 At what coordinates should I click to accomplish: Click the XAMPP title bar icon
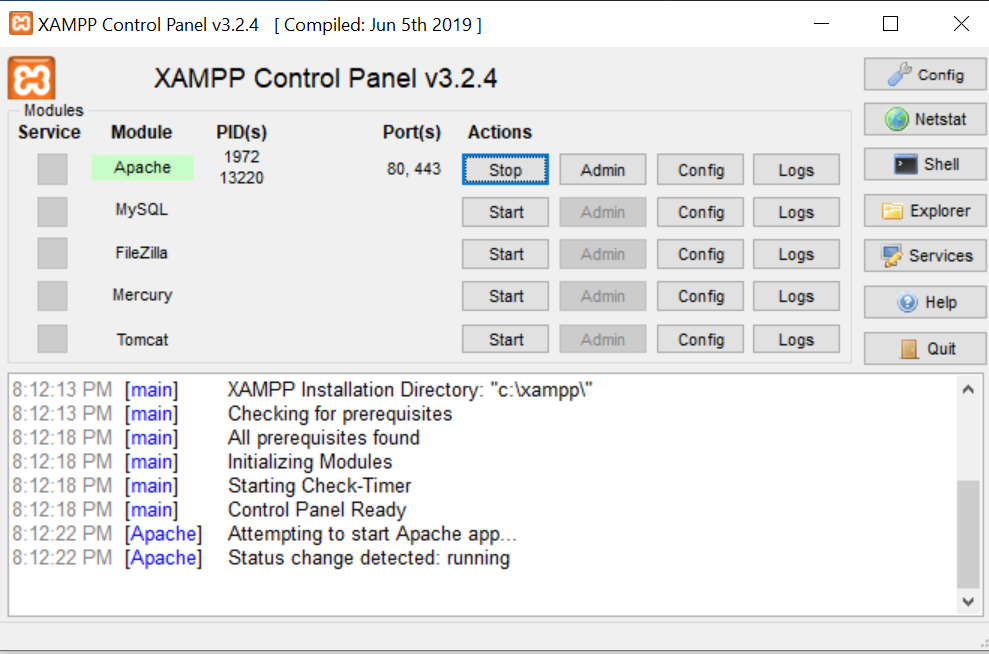pos(21,23)
